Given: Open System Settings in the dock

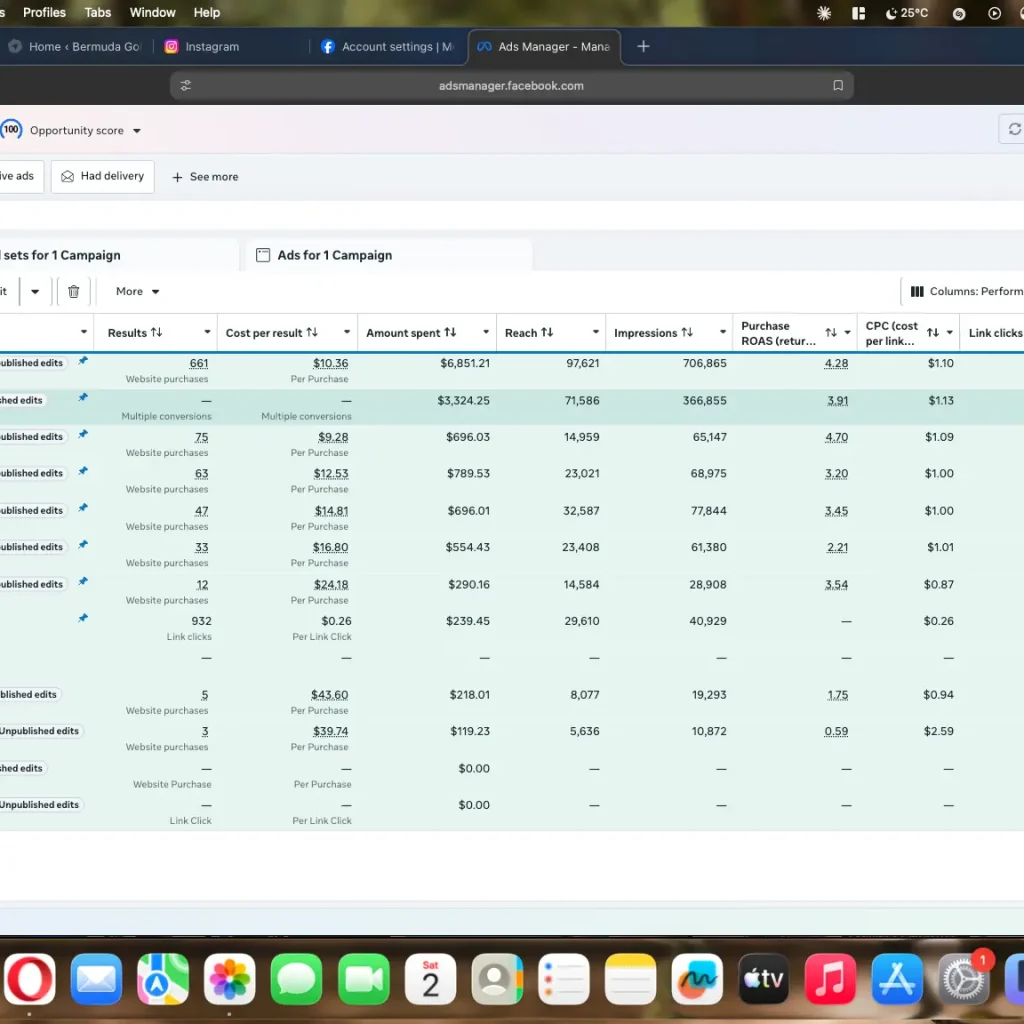Looking at the screenshot, I should click(964, 979).
